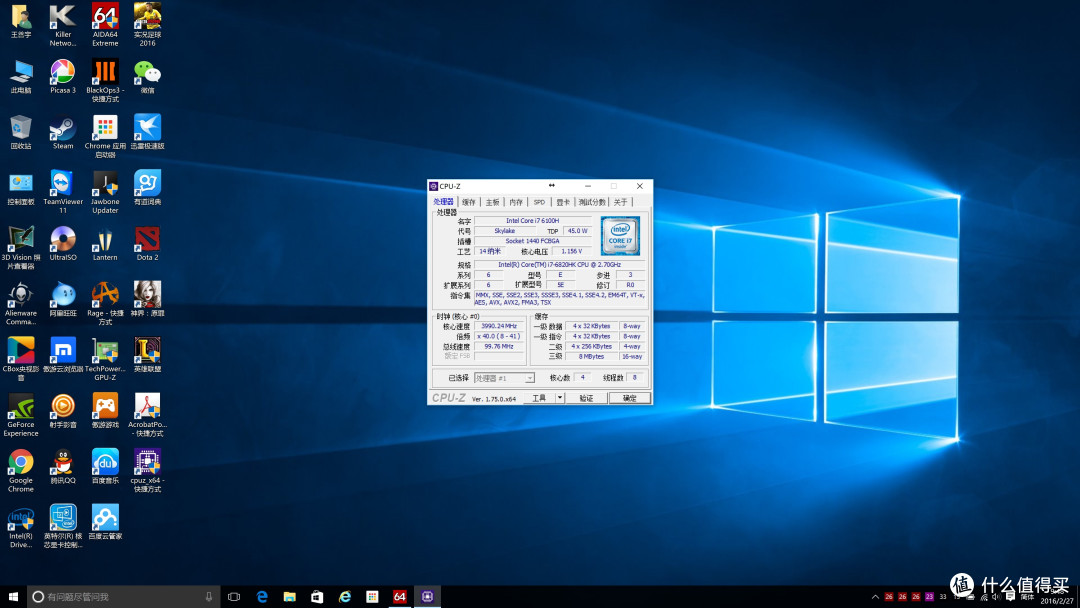This screenshot has height=608, width=1080.
Task: Open the Windows Store taskbar icon
Action: (317, 596)
